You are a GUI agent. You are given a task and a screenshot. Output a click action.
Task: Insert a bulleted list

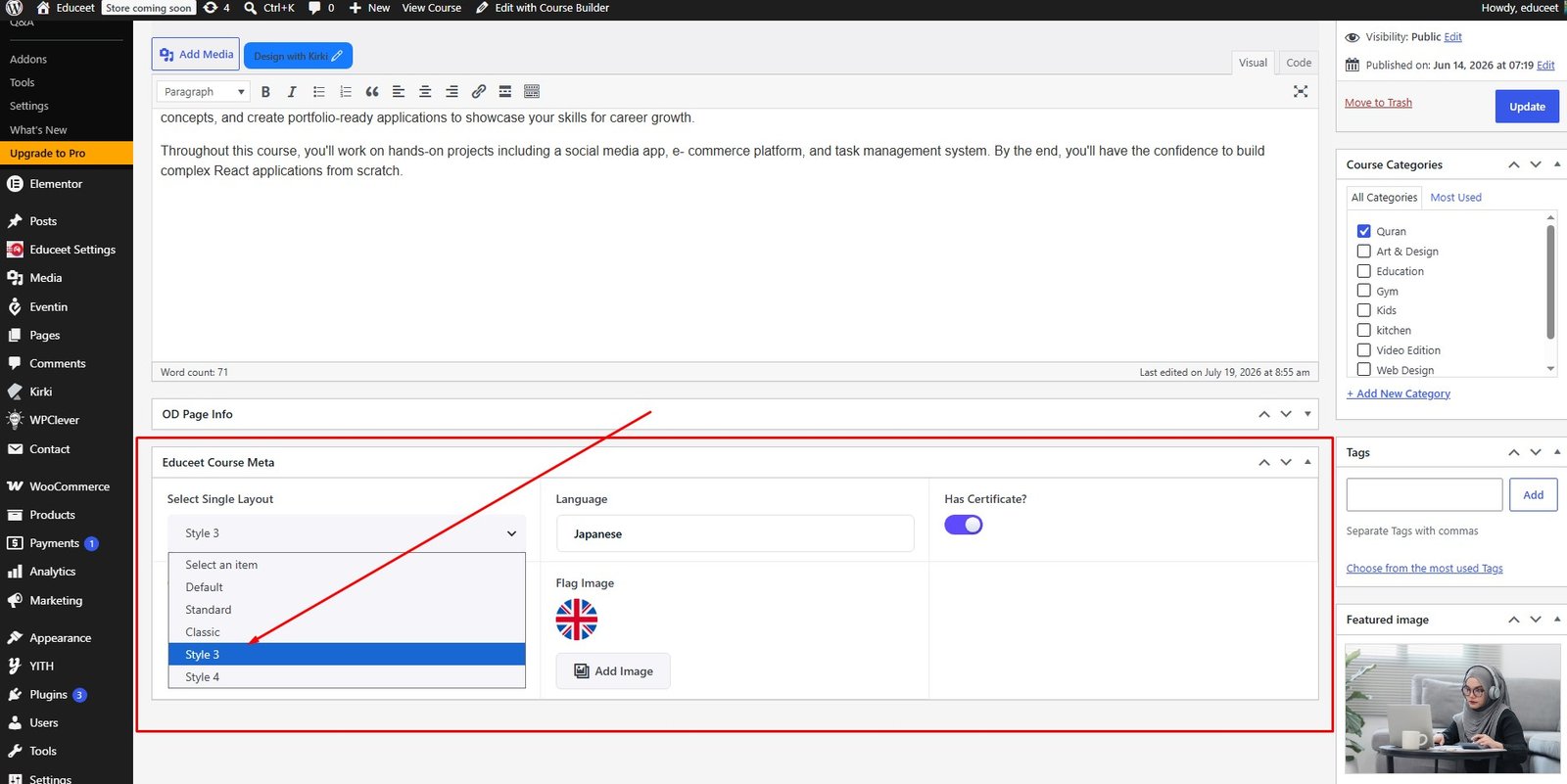(x=318, y=92)
